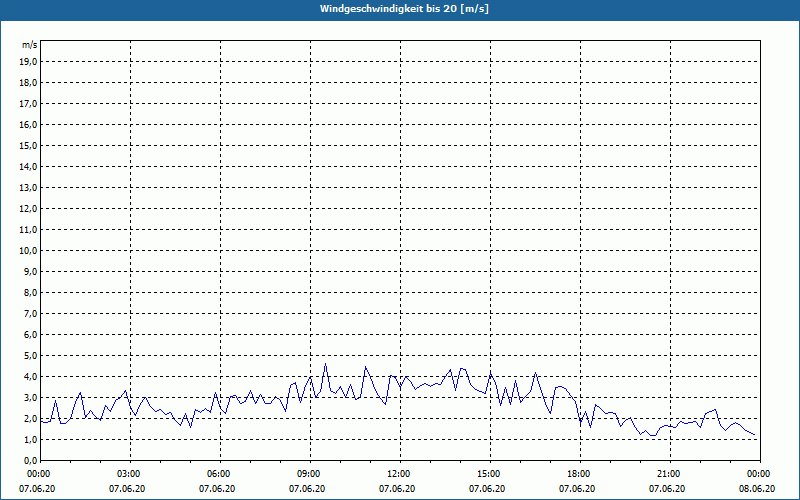Click the "6,0" y-axis value
Image resolution: width=800 pixels, height=500 pixels.
30,334
